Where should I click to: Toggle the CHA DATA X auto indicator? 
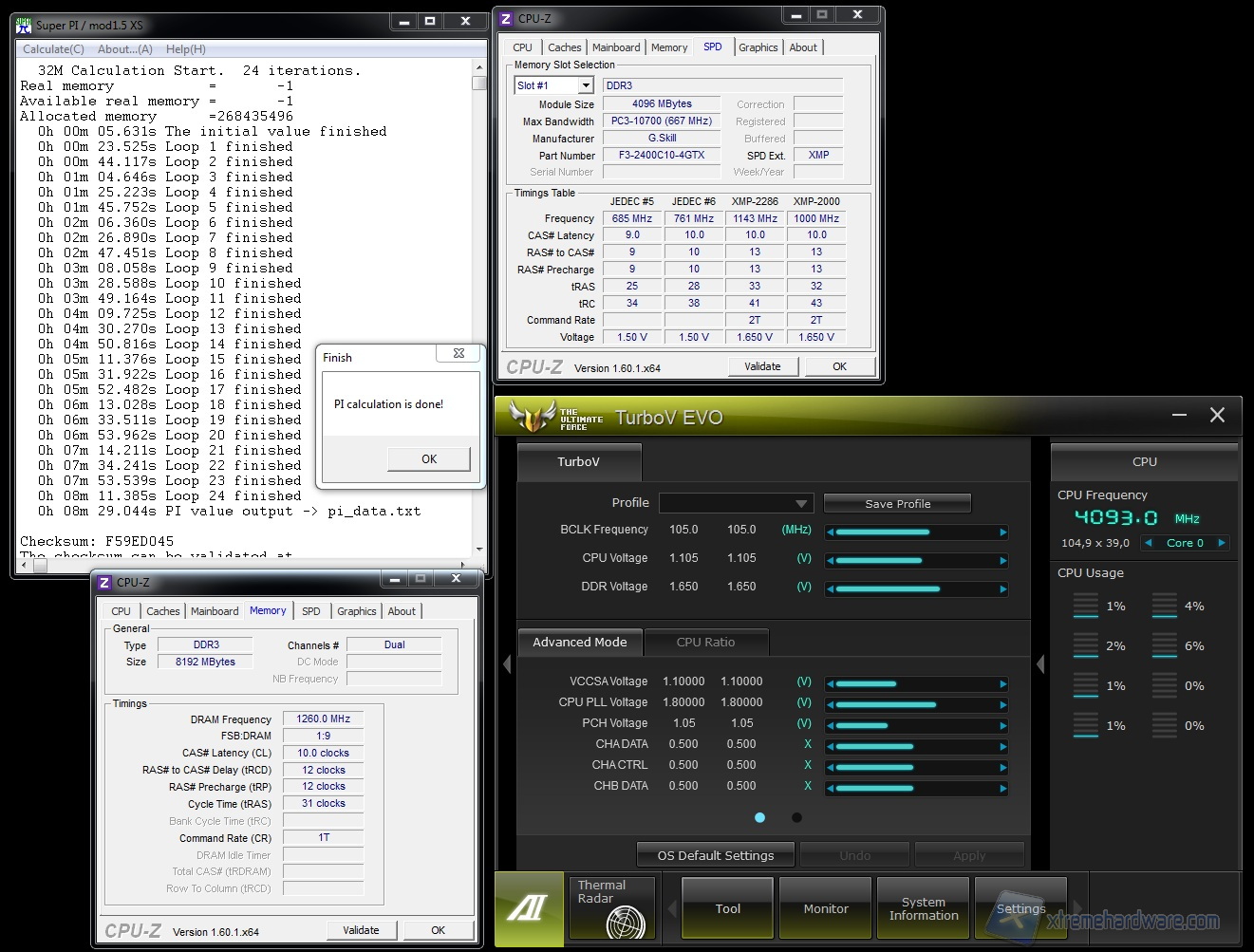(x=808, y=744)
